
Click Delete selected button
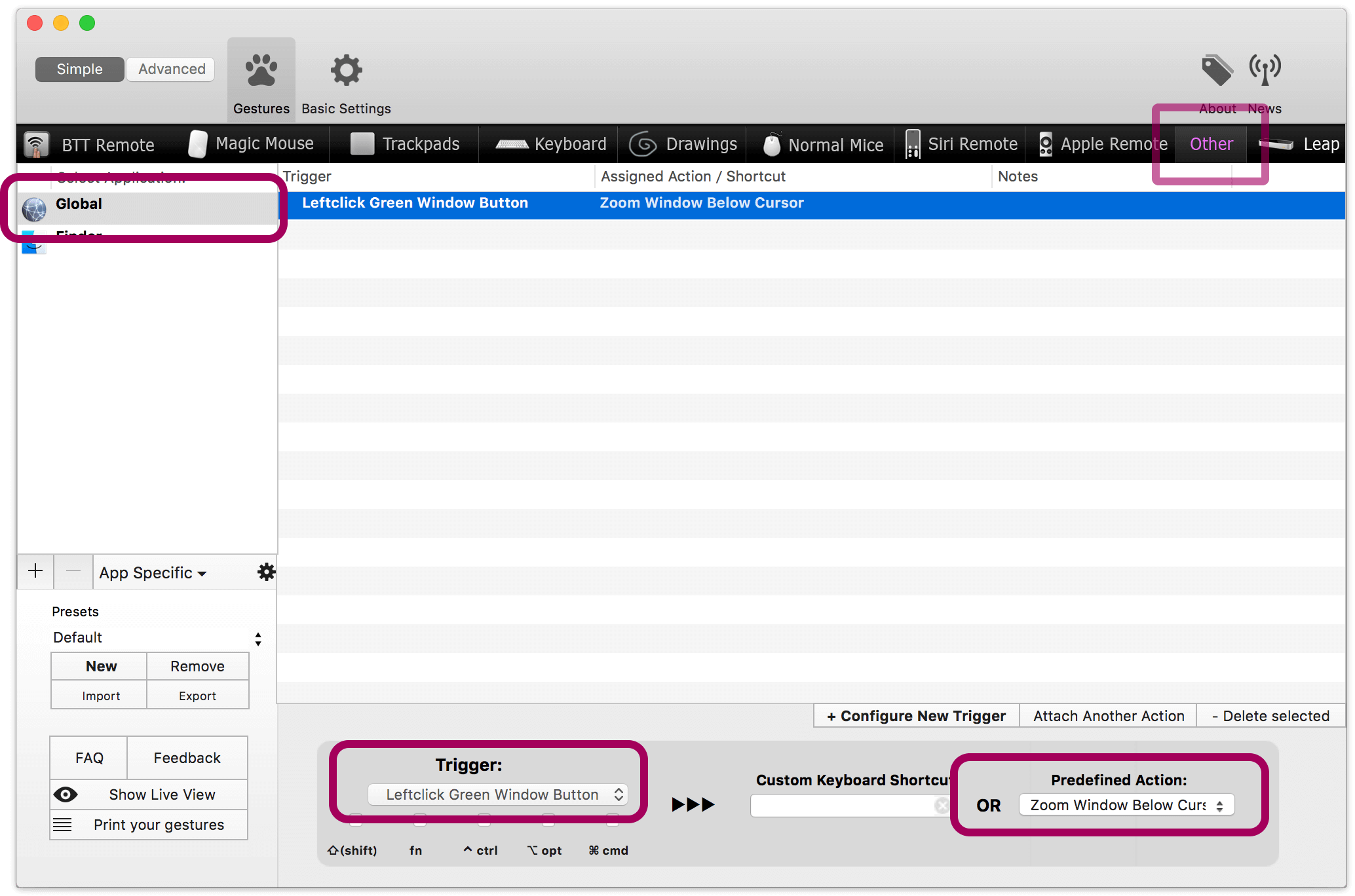pyautogui.click(x=1270, y=716)
